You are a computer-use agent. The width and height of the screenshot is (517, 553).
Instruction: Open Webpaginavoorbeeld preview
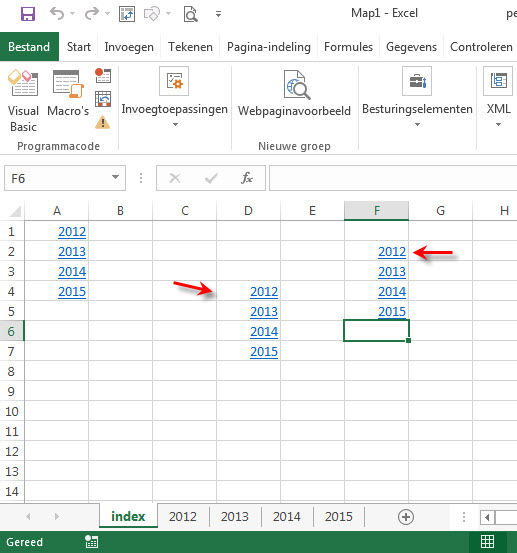coord(294,93)
